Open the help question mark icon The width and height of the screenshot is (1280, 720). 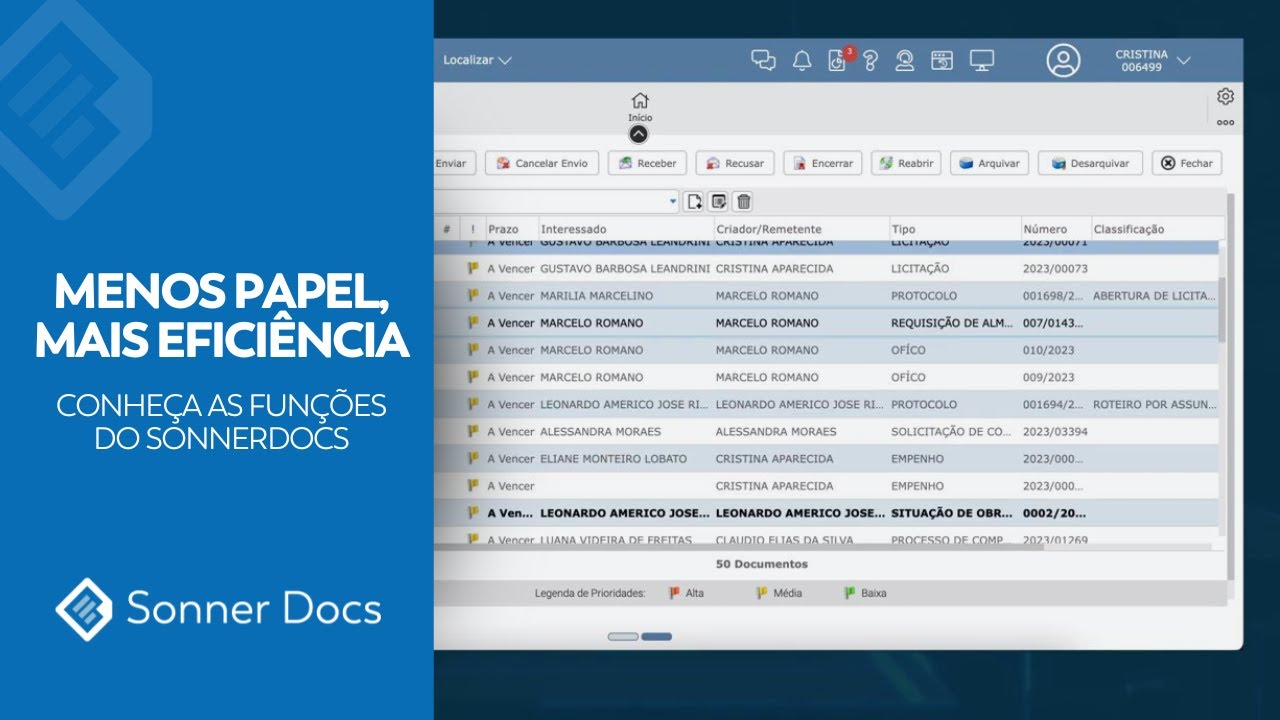coord(871,61)
